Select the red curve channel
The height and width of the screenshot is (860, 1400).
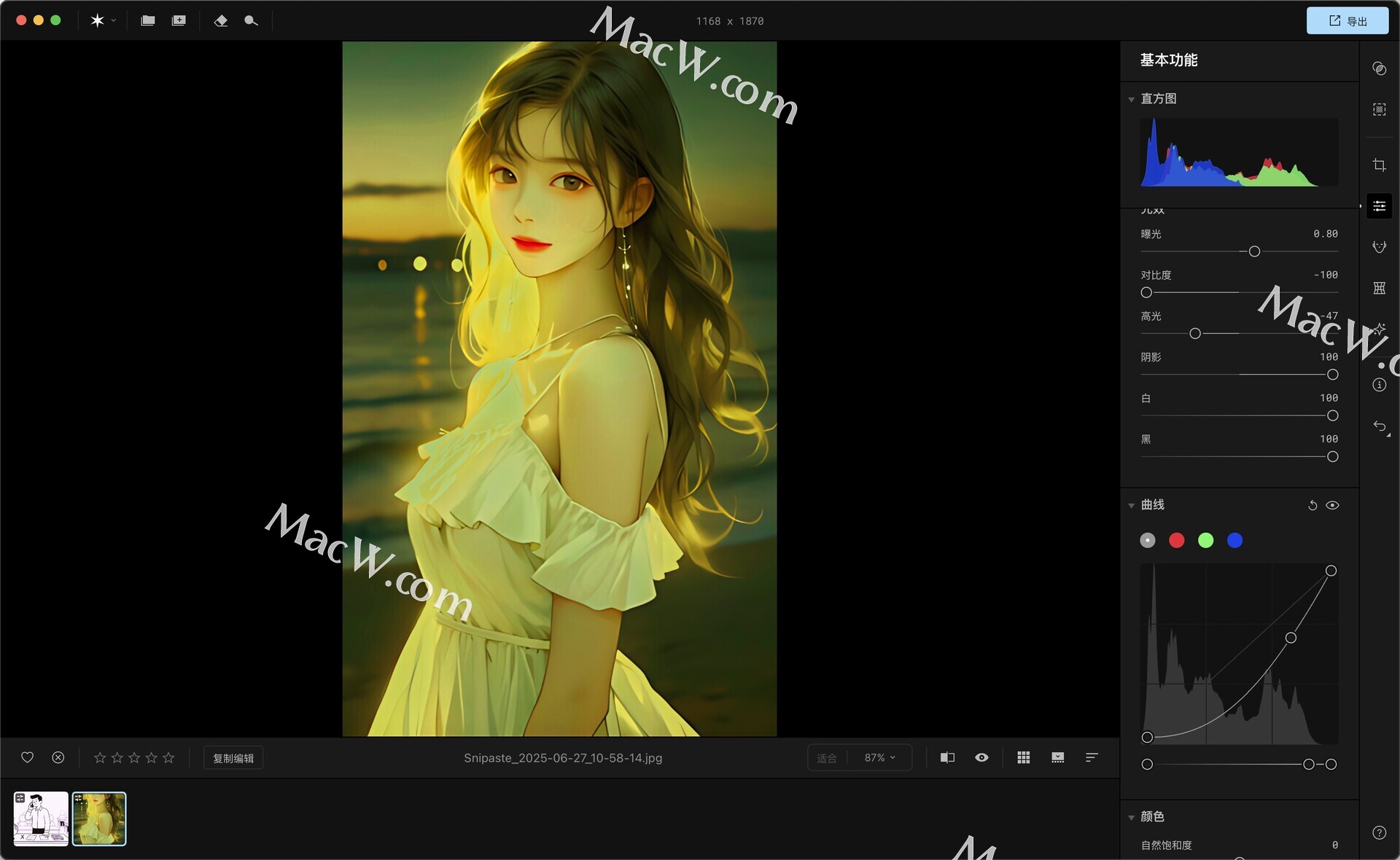[1176, 540]
